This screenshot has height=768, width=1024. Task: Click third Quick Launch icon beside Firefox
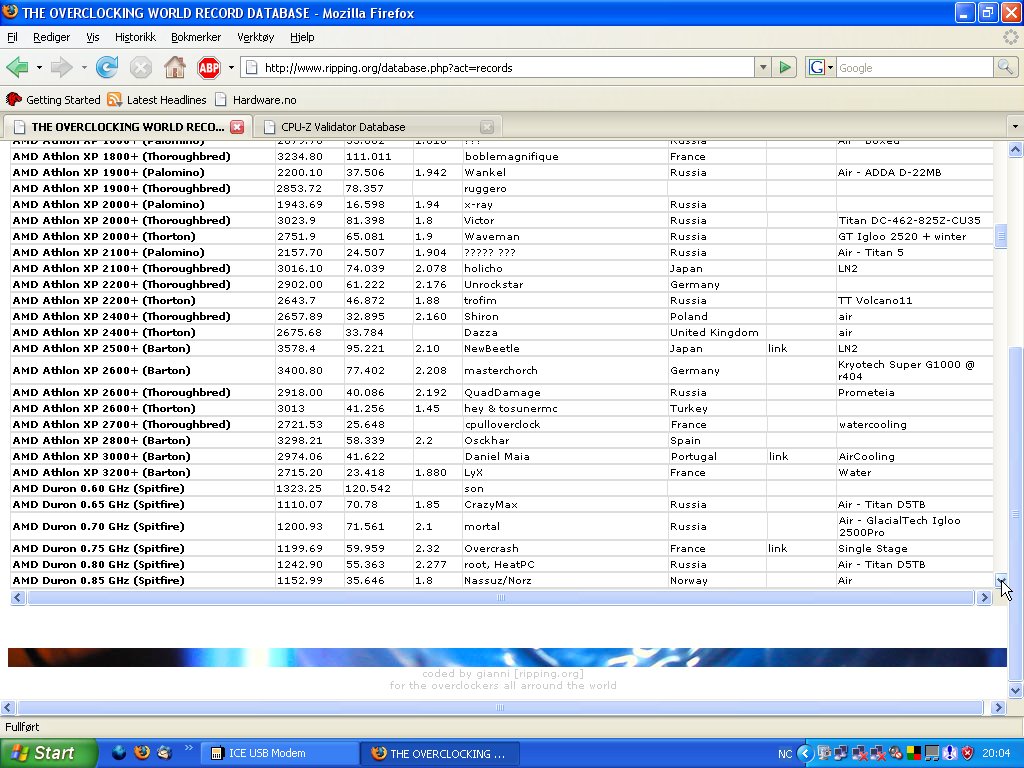[164, 752]
